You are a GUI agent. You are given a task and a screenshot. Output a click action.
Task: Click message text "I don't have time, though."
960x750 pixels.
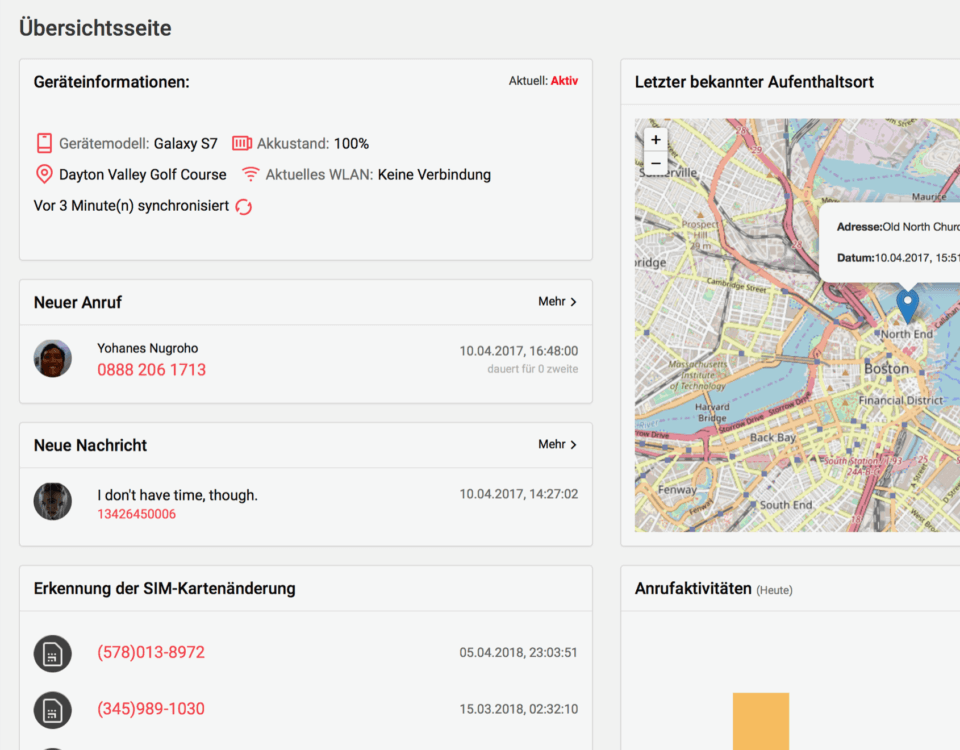(x=178, y=495)
